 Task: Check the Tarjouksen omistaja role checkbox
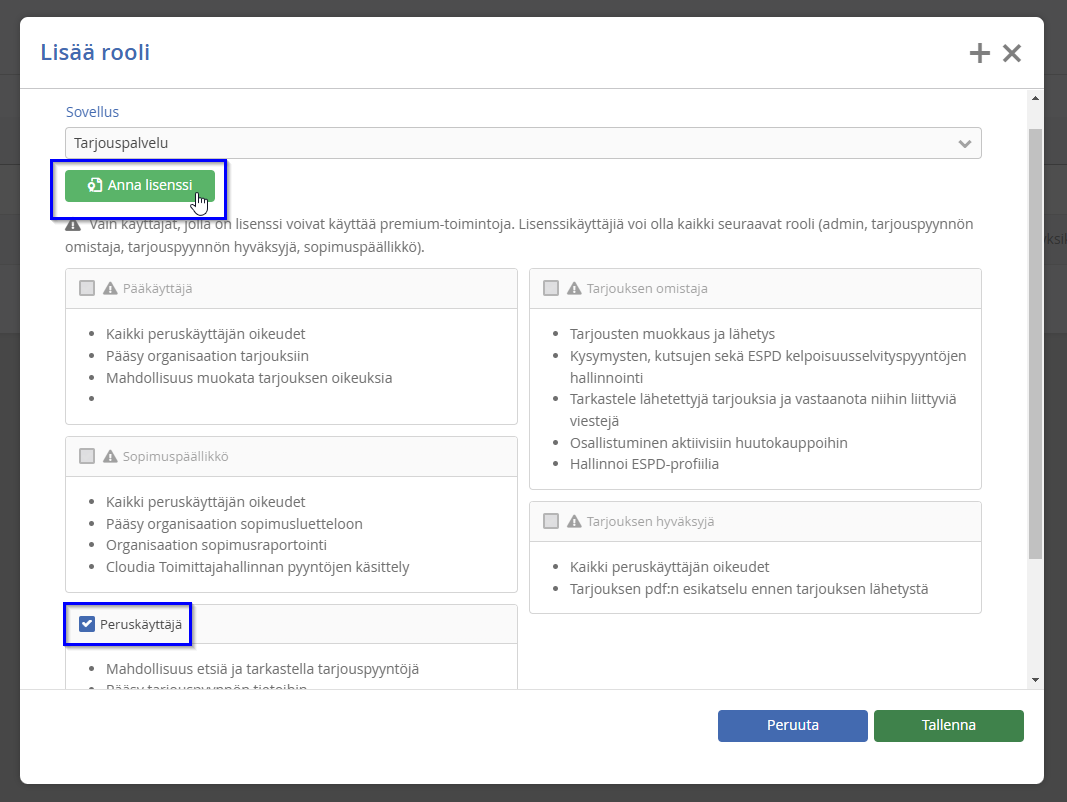pos(551,288)
